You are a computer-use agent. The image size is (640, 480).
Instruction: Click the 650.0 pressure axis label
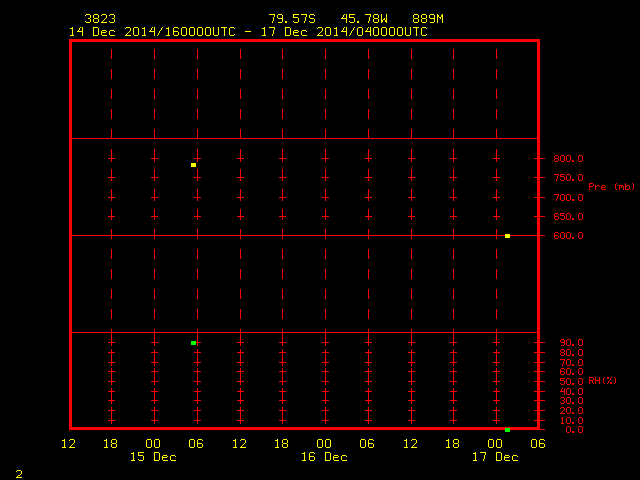pos(568,216)
